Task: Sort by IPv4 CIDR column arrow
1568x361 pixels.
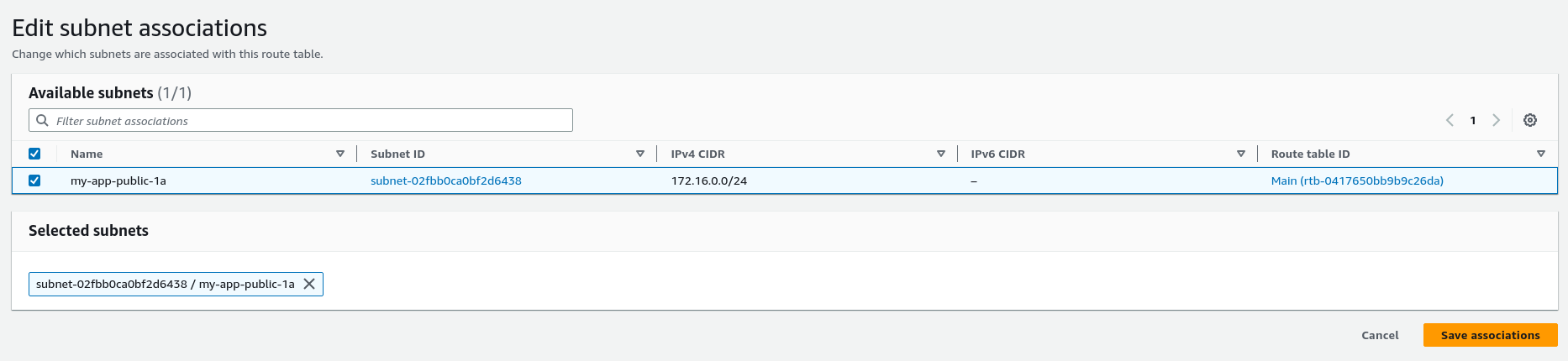Action: coord(941,154)
